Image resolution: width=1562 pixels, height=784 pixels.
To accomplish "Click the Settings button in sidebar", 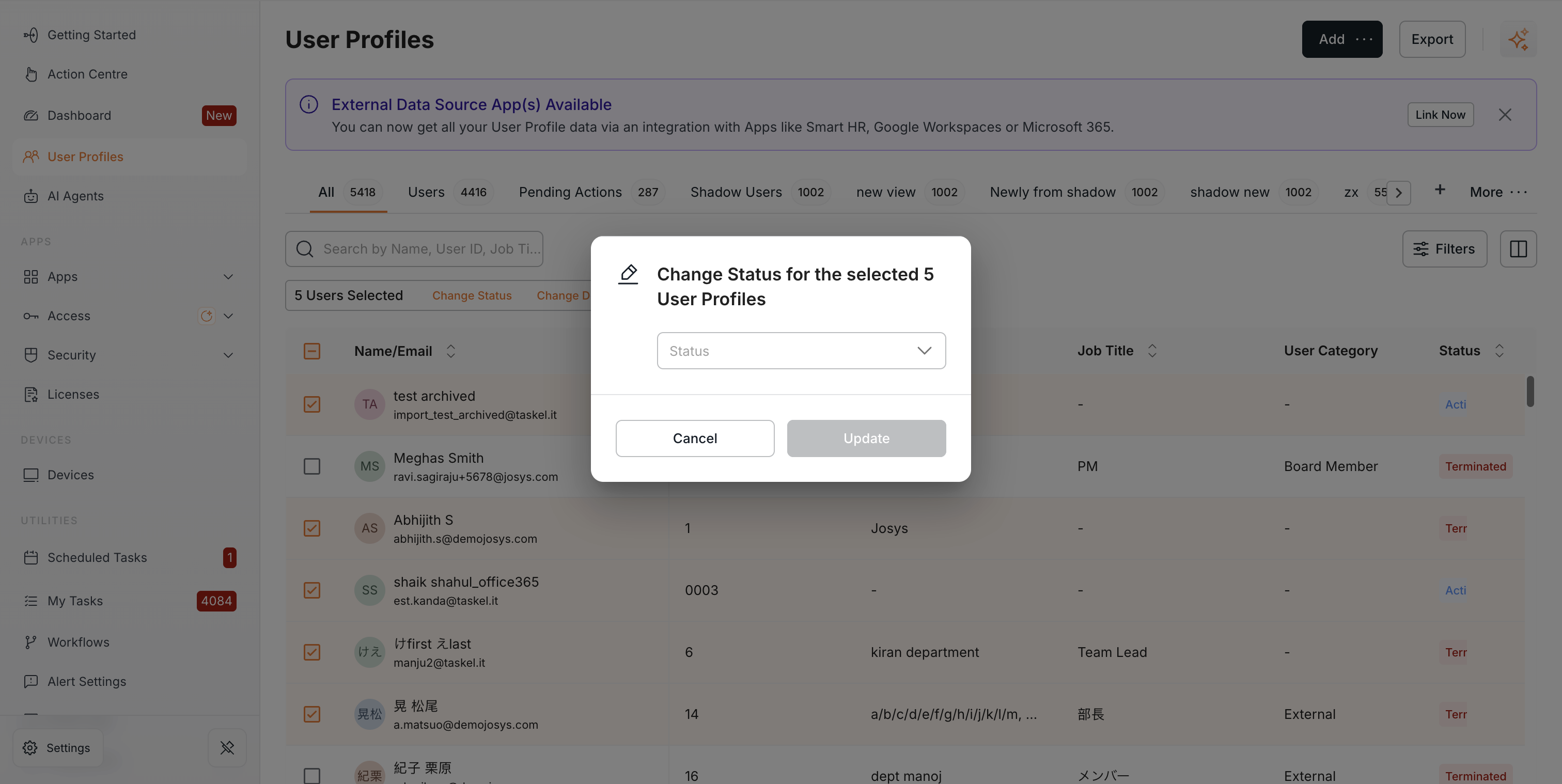I will tap(58, 748).
